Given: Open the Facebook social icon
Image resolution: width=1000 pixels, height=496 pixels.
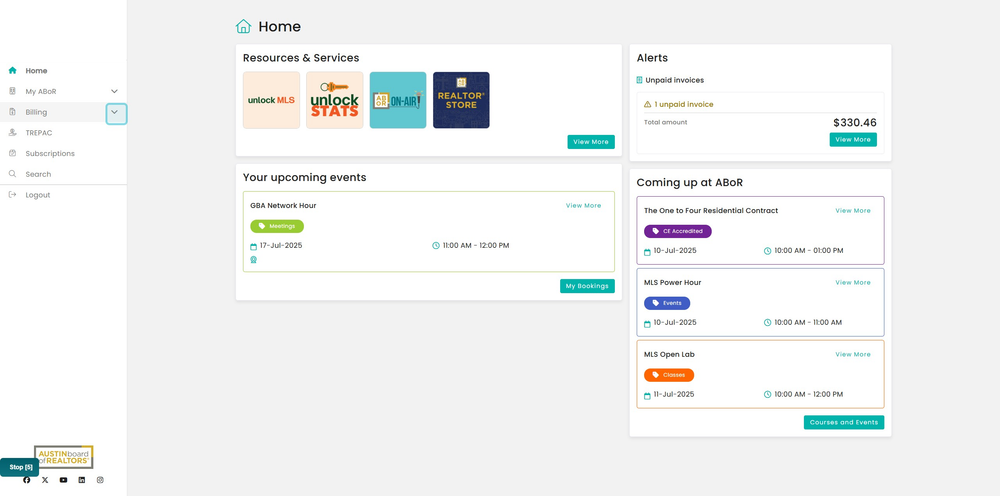Looking at the screenshot, I should (27, 480).
